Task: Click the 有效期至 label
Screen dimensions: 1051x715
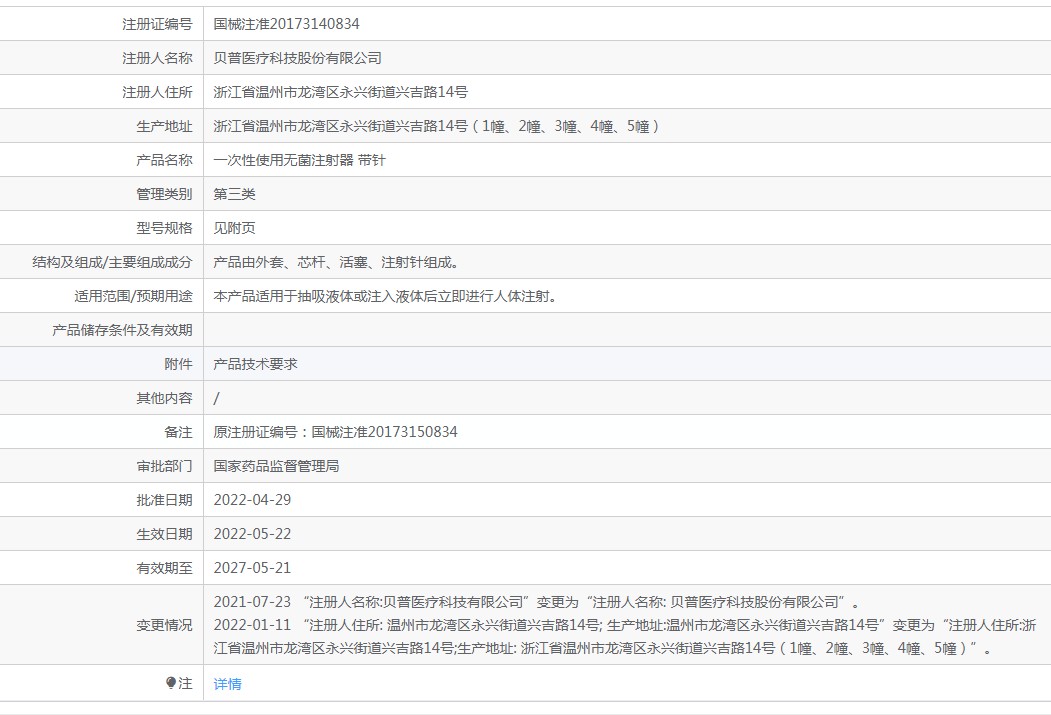Action: 164,568
